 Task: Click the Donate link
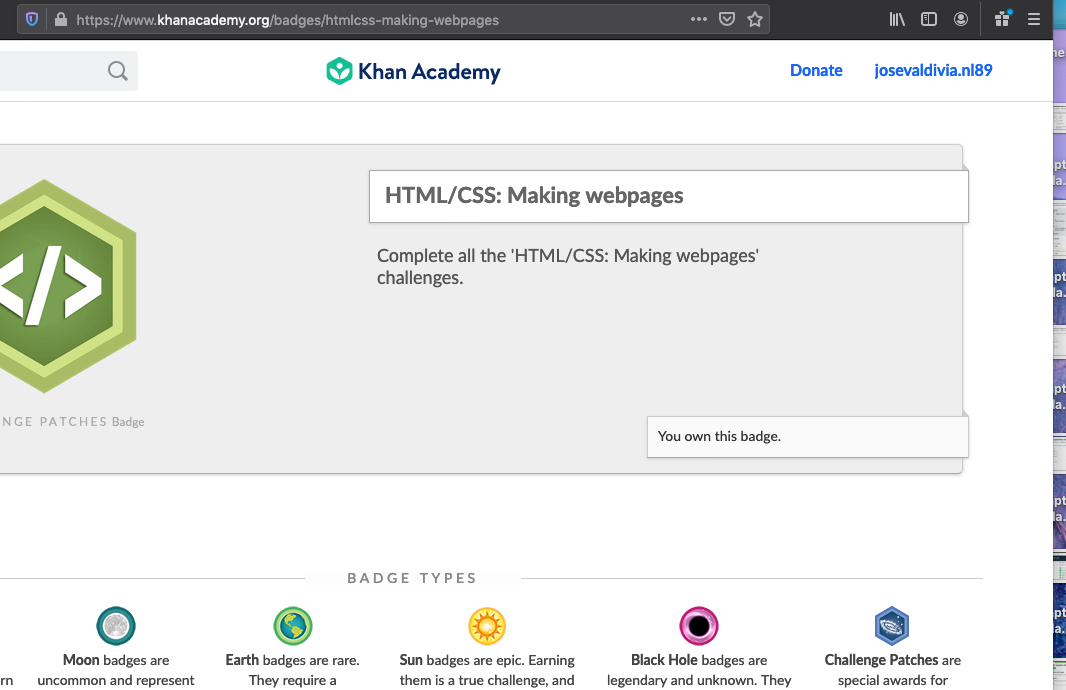(816, 70)
